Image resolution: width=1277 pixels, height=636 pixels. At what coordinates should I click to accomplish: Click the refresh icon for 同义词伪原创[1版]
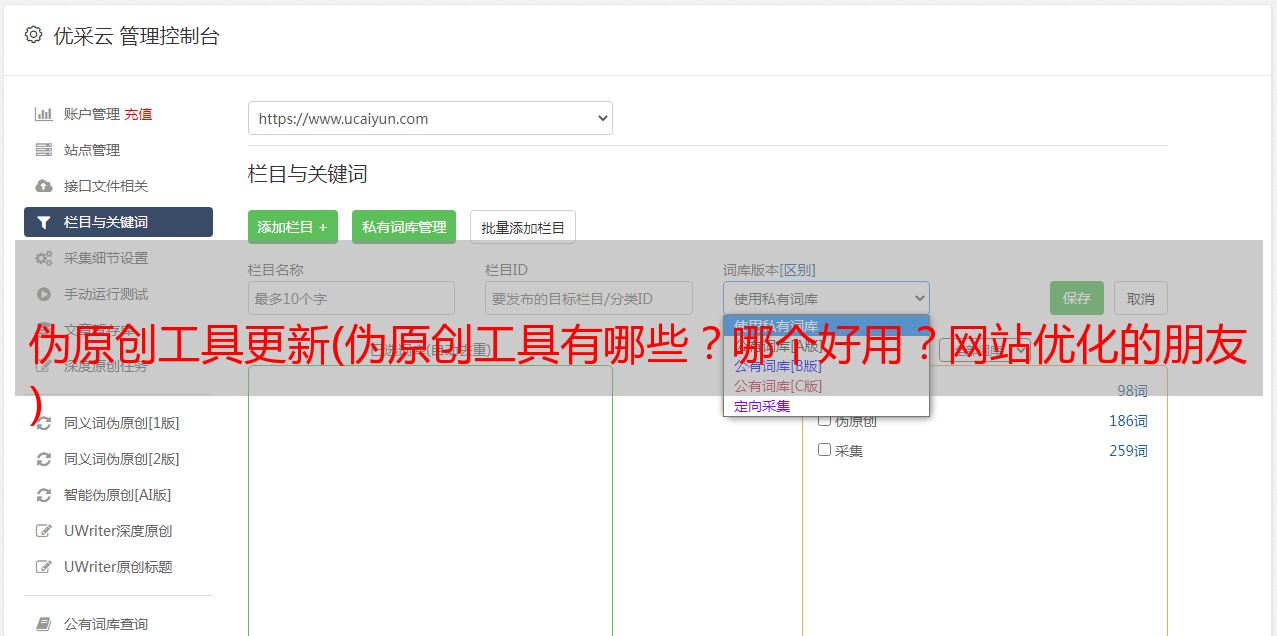(x=44, y=423)
